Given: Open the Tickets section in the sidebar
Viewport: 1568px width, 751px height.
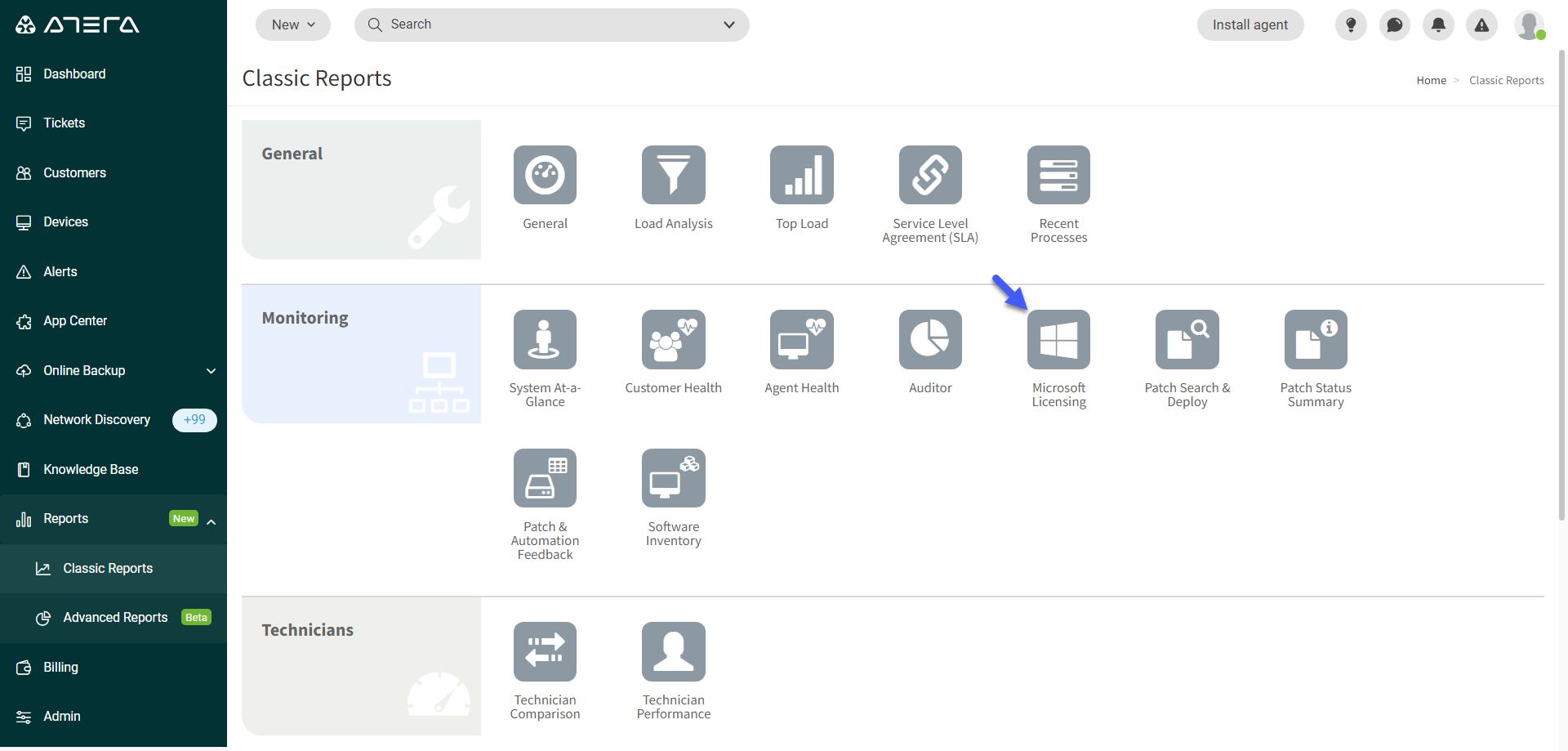Looking at the screenshot, I should [x=64, y=123].
